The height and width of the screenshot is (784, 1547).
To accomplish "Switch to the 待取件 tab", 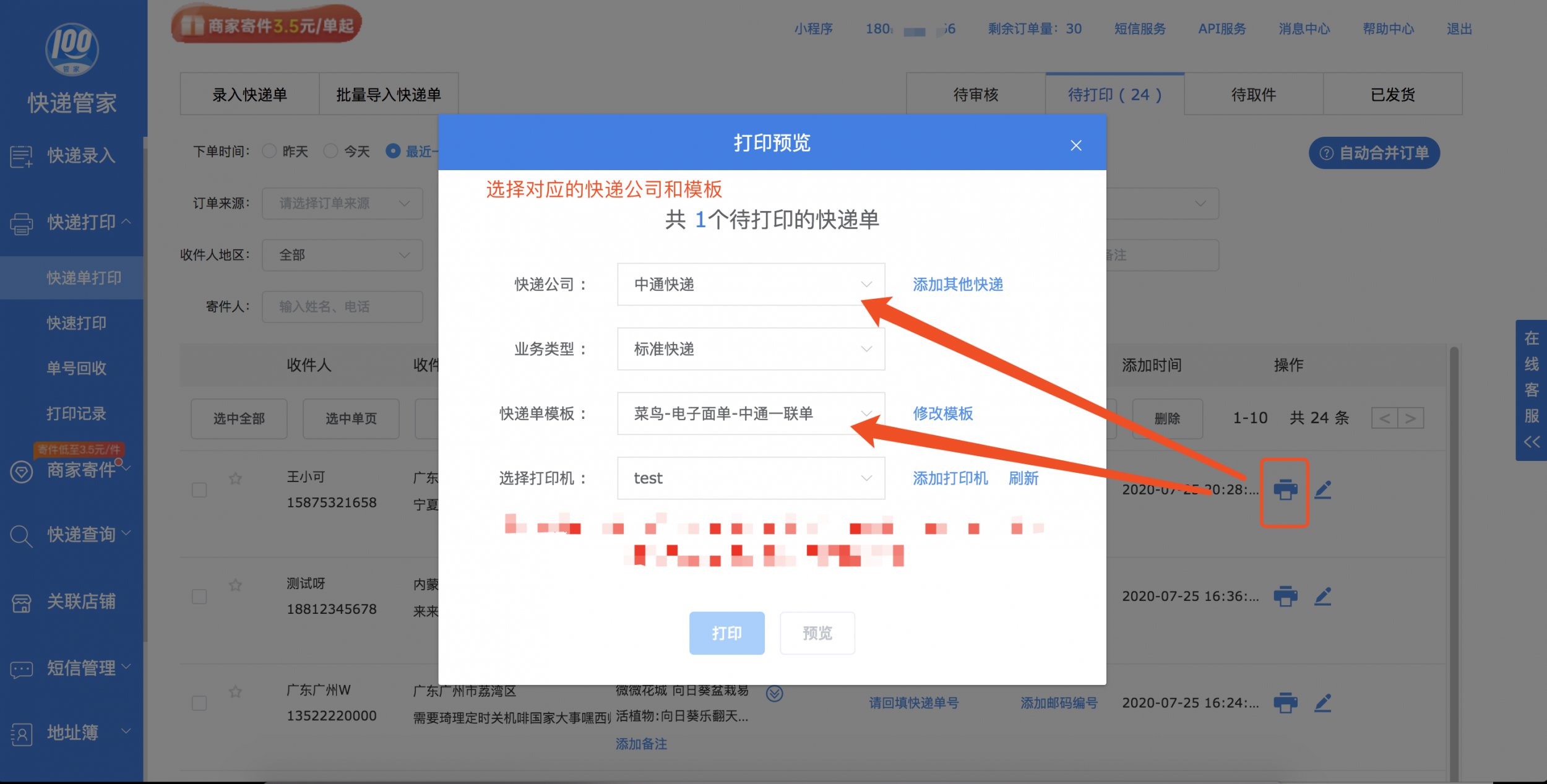I will click(x=1254, y=94).
